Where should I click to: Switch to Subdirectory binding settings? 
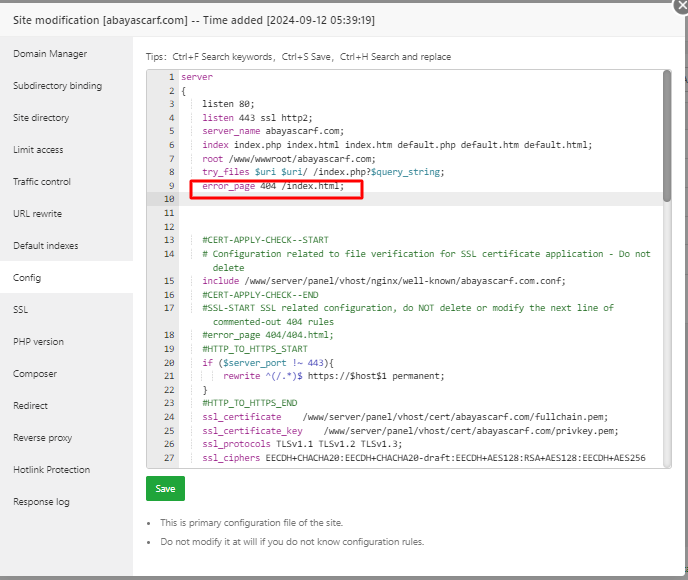(57, 86)
